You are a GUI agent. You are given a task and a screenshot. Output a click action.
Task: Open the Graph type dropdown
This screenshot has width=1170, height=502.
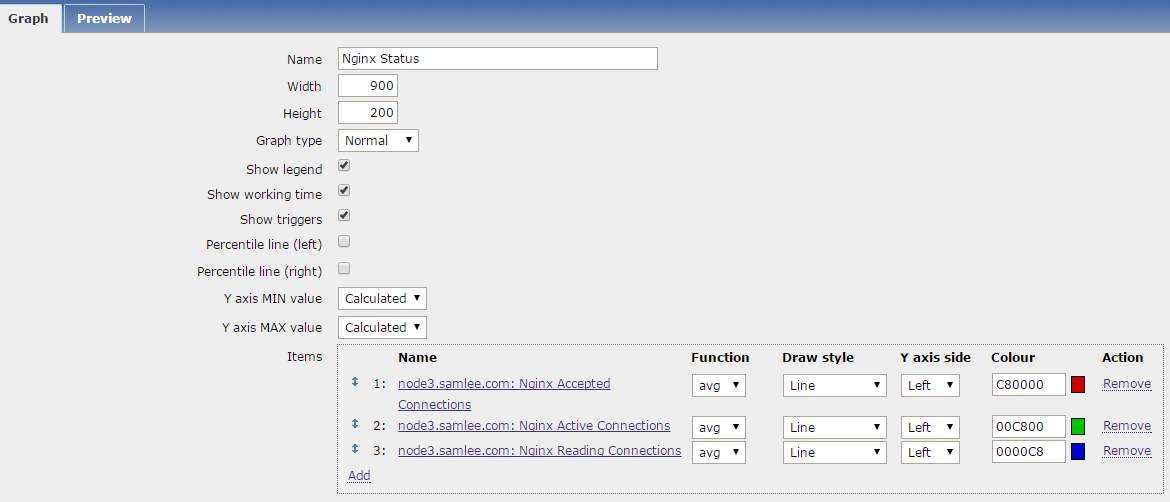click(378, 140)
